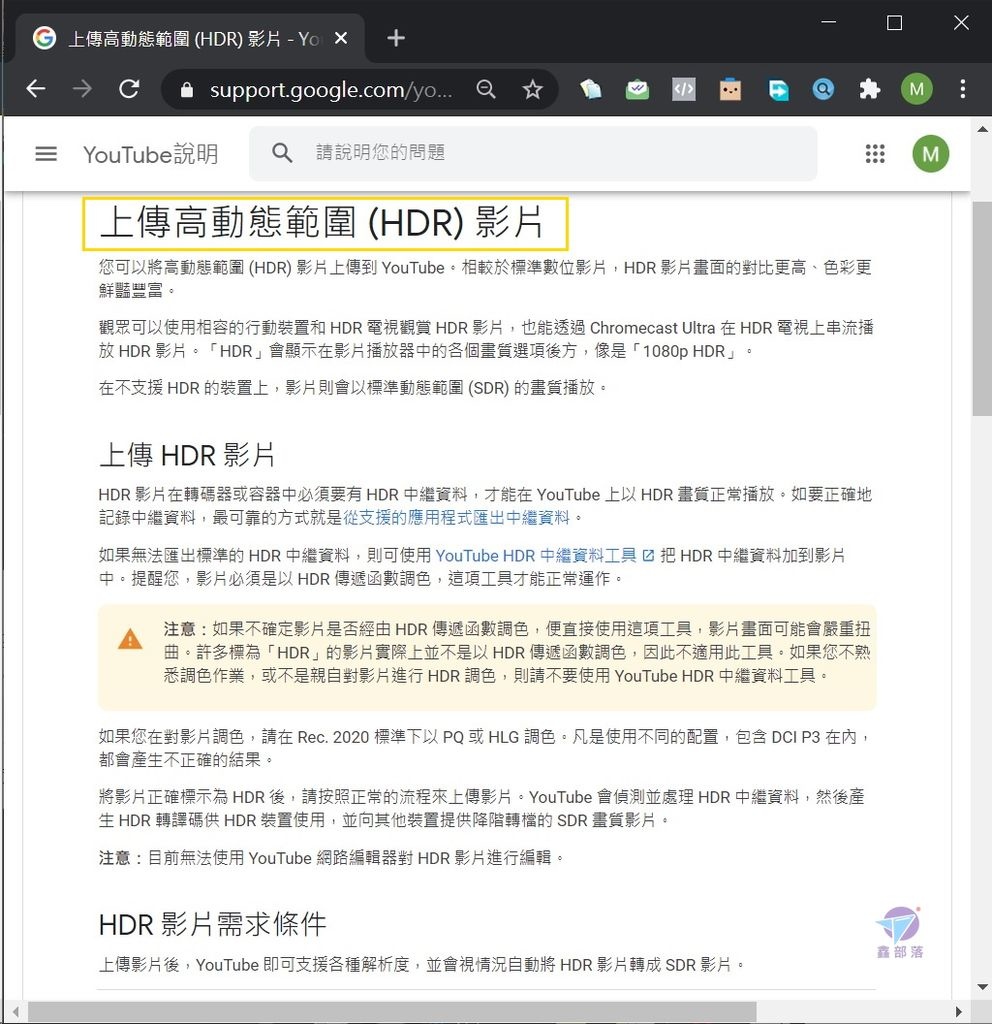This screenshot has width=992, height=1024.
Task: Click the external link icon after 中繼資料工具
Action: [x=648, y=556]
